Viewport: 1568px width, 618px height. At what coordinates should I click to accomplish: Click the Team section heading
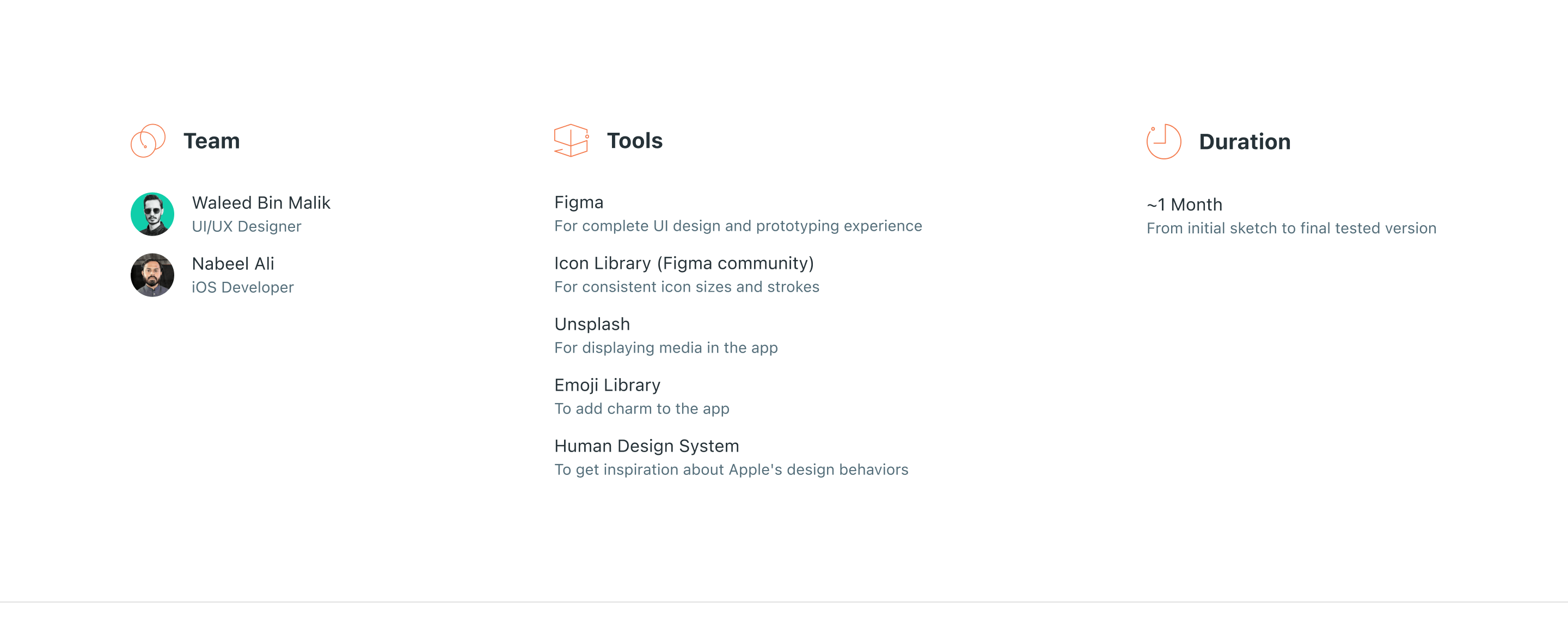pos(211,141)
